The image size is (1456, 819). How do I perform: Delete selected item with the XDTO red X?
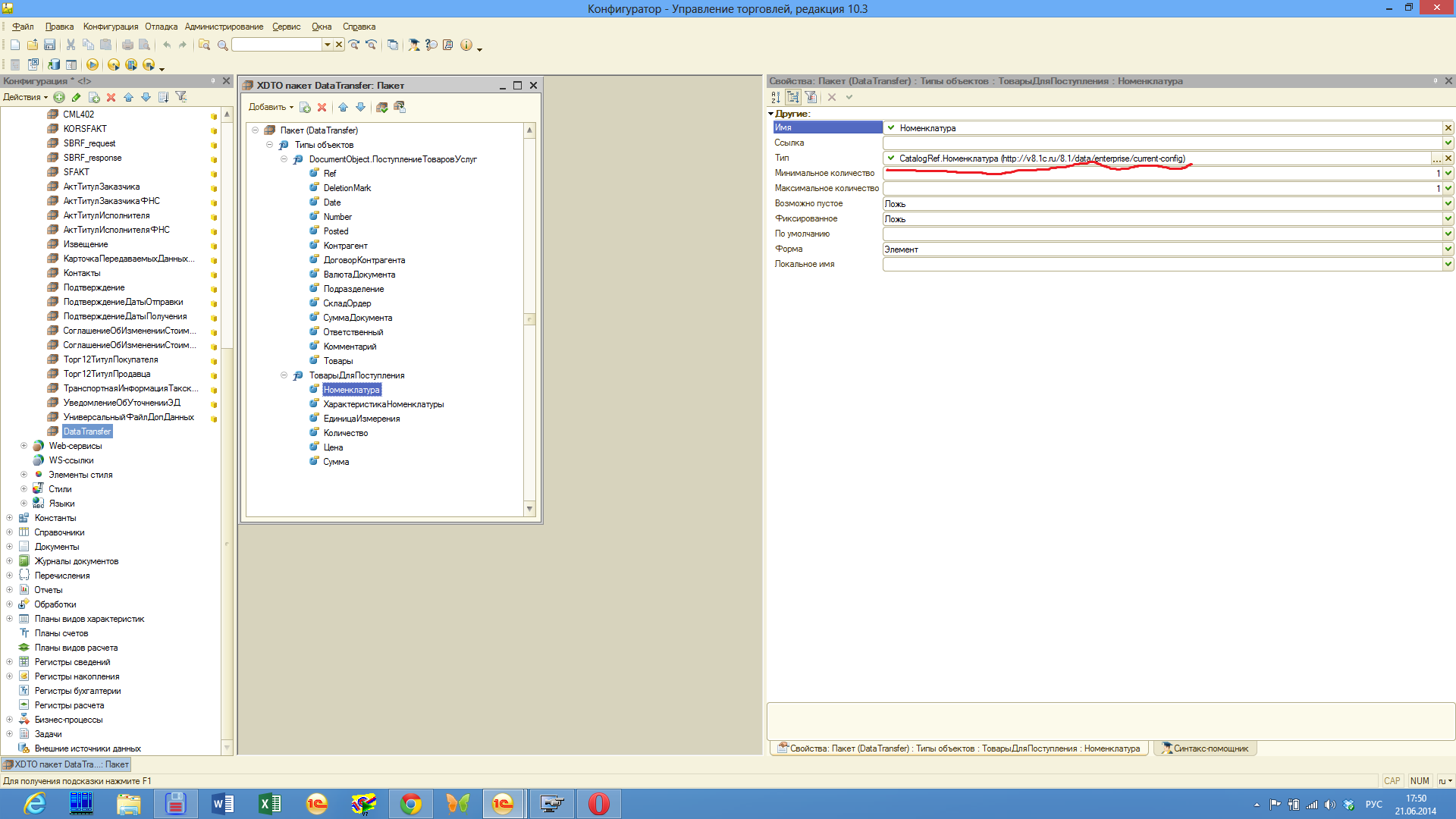[x=322, y=107]
